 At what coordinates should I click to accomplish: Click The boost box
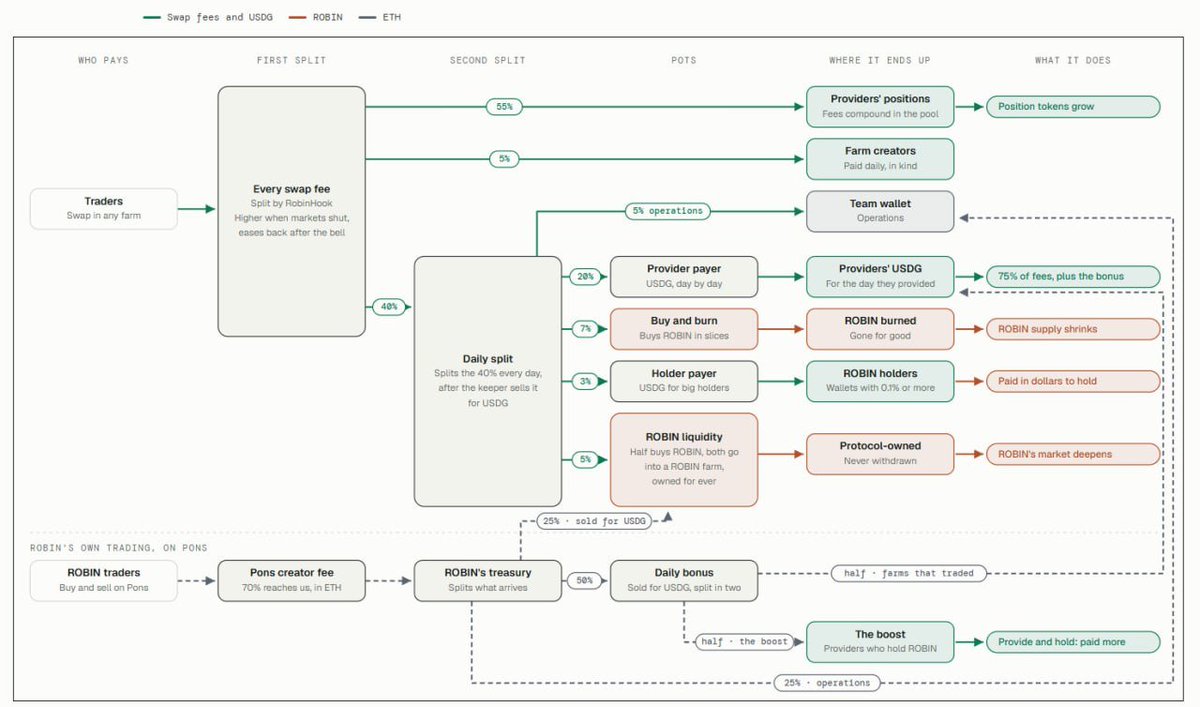coord(880,641)
